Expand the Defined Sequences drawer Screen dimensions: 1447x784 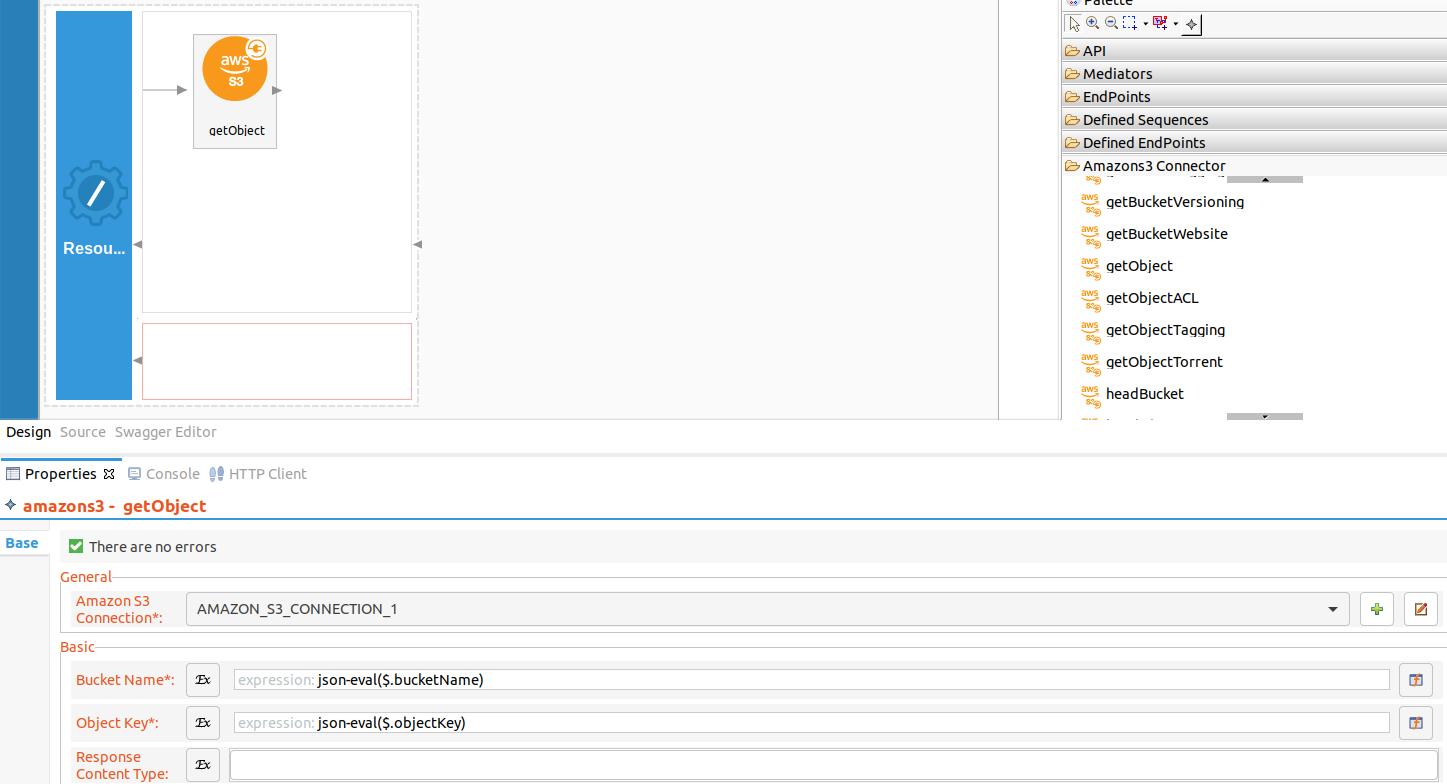coord(1254,119)
